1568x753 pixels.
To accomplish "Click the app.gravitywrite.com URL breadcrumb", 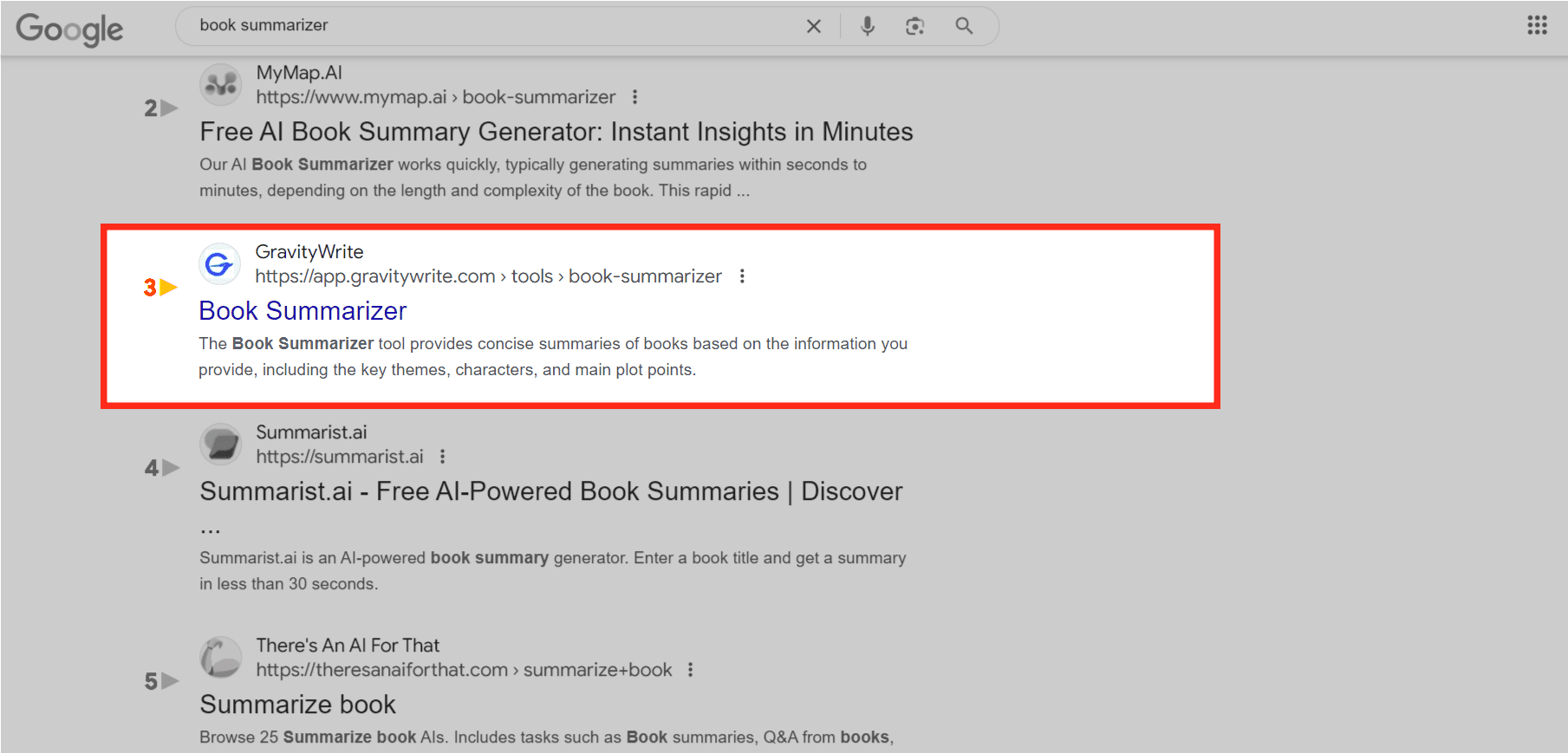I will point(488,276).
